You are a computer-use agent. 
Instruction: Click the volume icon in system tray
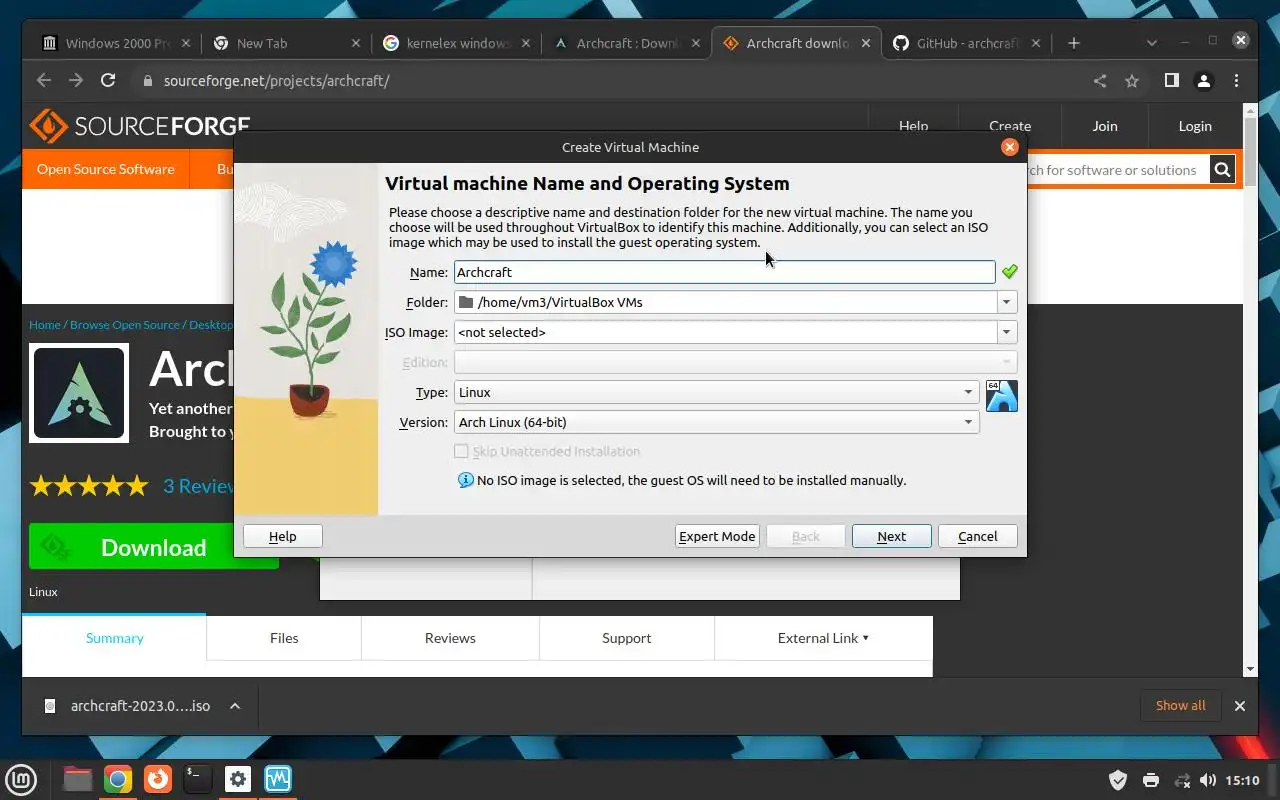pyautogui.click(x=1208, y=780)
